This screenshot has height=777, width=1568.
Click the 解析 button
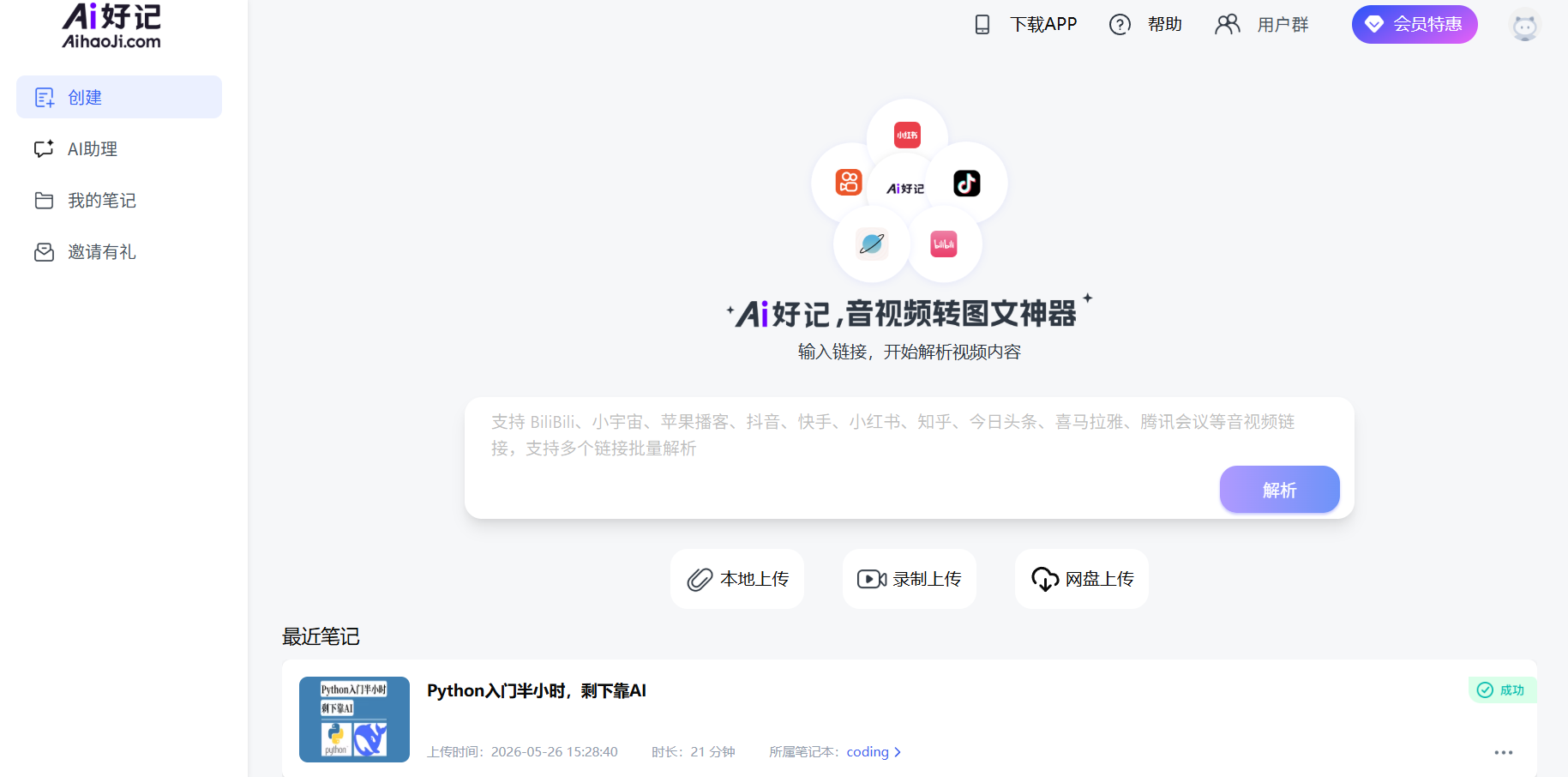(1279, 490)
